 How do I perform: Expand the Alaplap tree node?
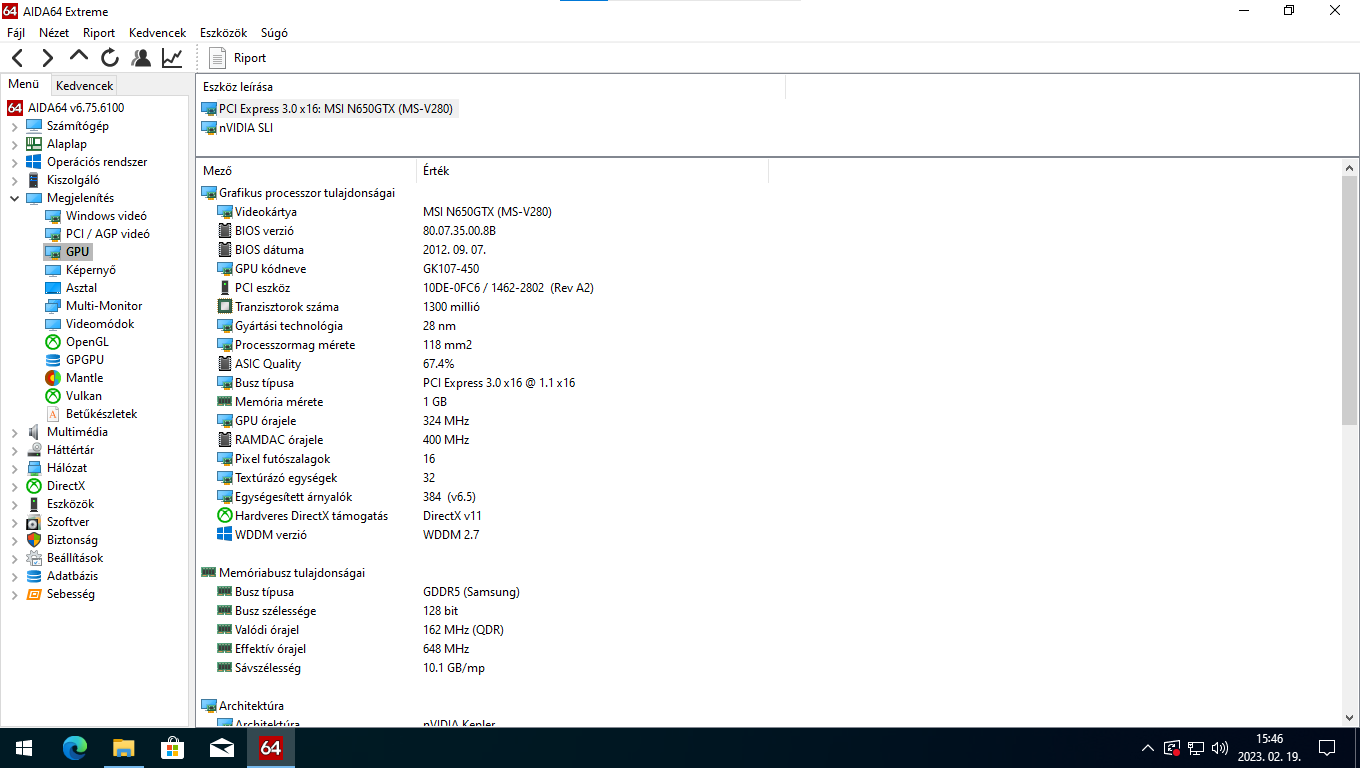[x=15, y=144]
